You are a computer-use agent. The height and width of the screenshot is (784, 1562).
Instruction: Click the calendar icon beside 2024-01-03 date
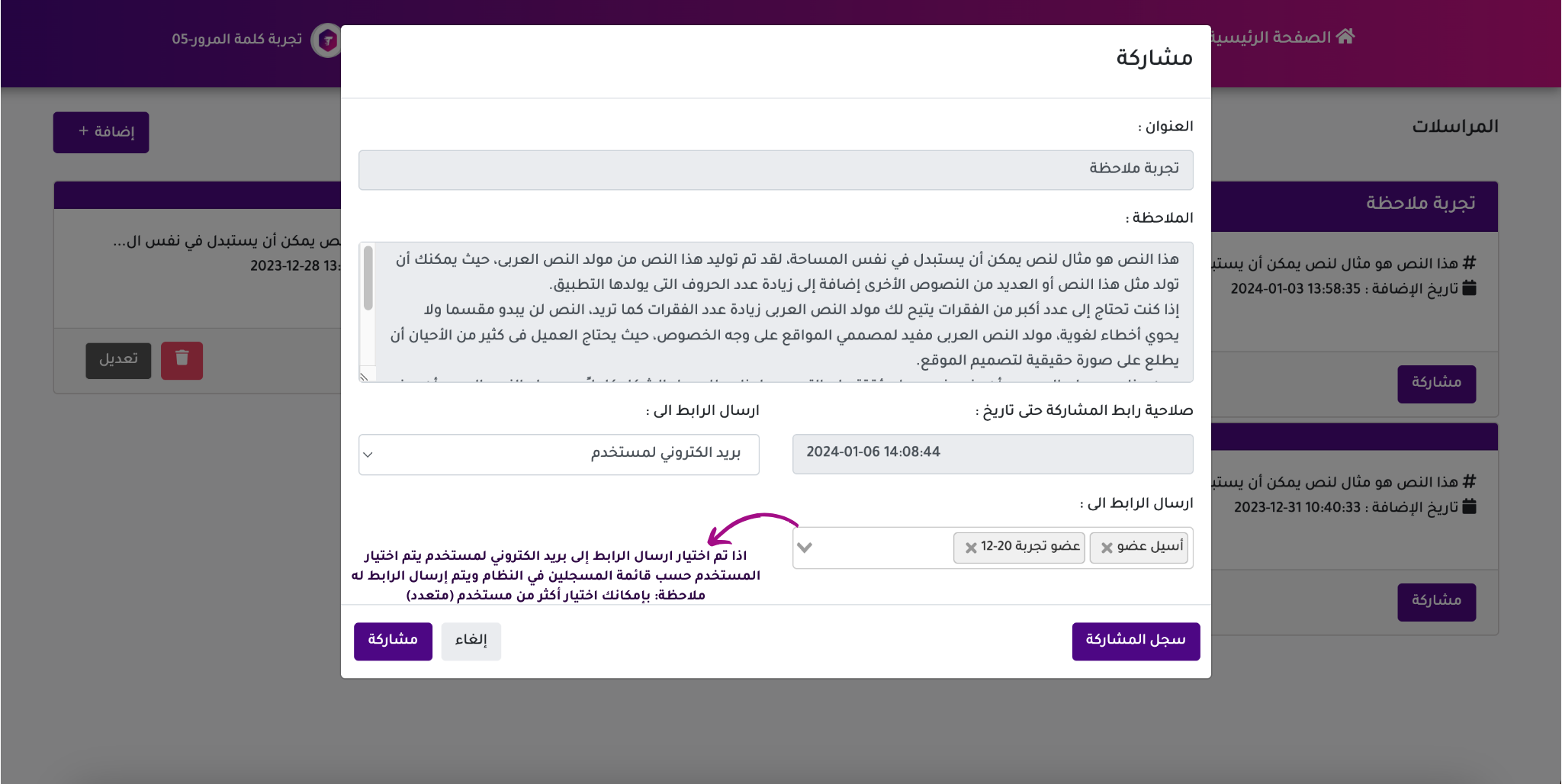click(1470, 288)
